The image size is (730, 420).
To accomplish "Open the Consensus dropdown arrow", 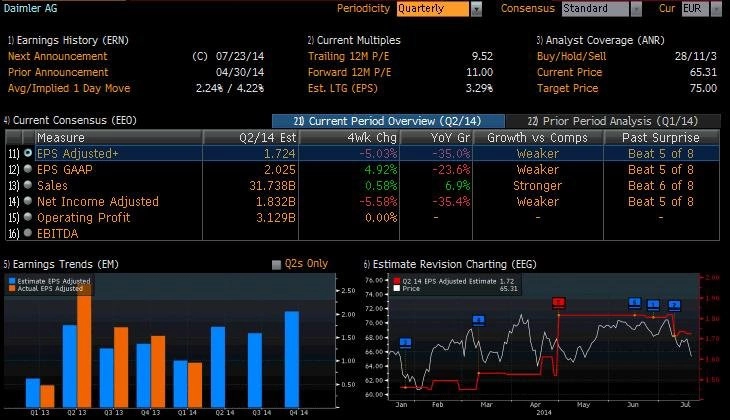I will tap(635, 9).
